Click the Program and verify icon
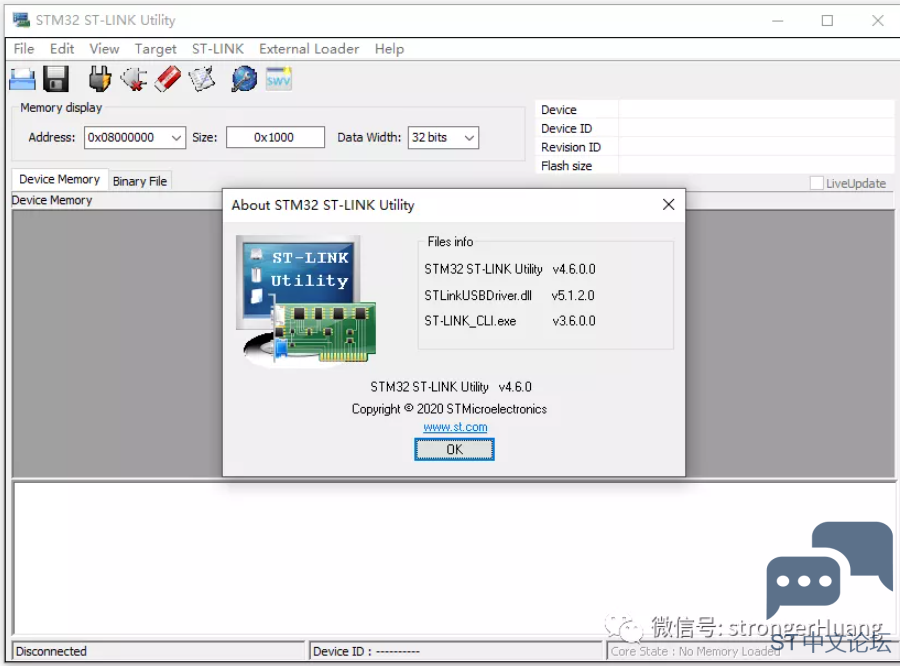904x666 pixels. pos(202,79)
